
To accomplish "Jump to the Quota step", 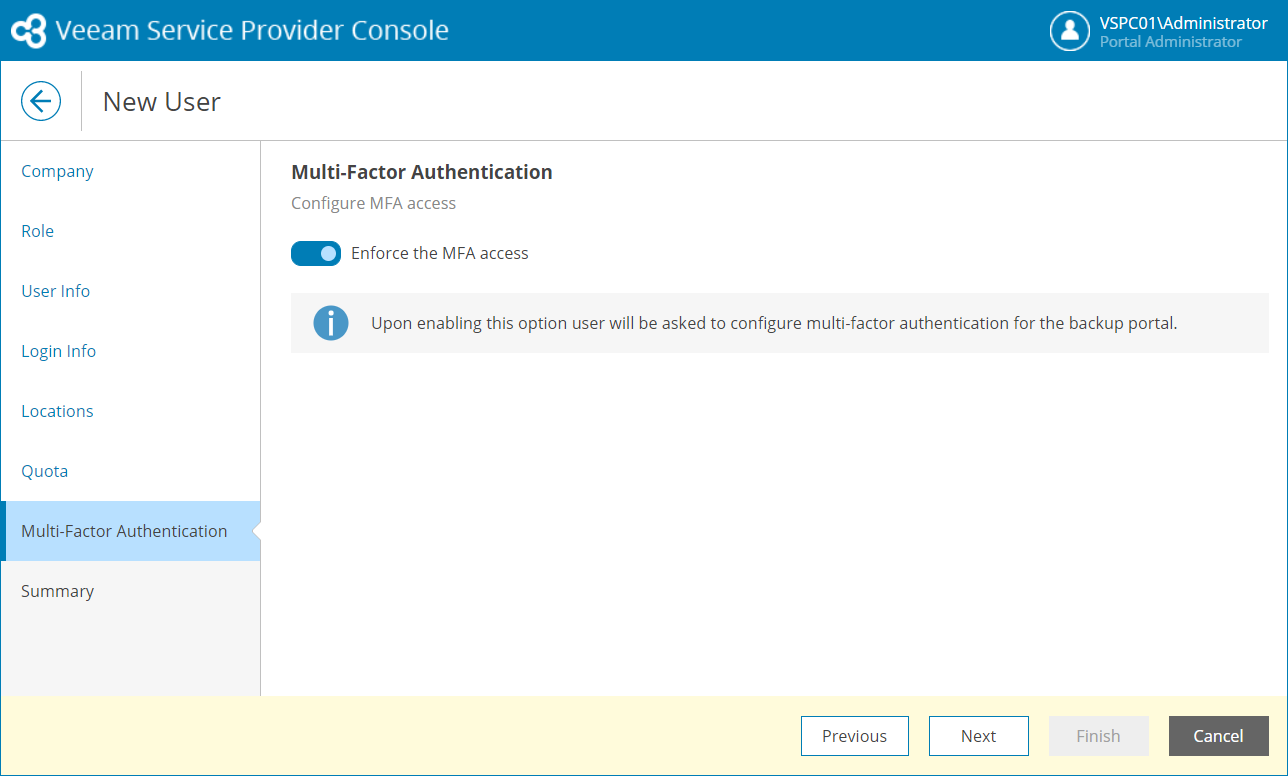I will [130, 471].
